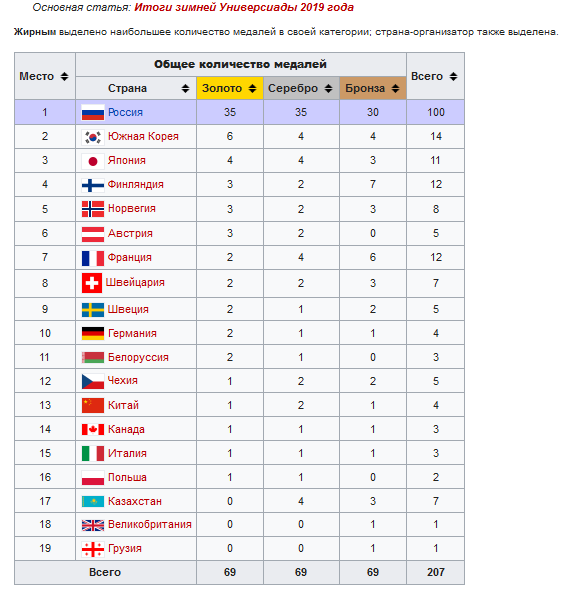Click the Место header label

click(36, 76)
